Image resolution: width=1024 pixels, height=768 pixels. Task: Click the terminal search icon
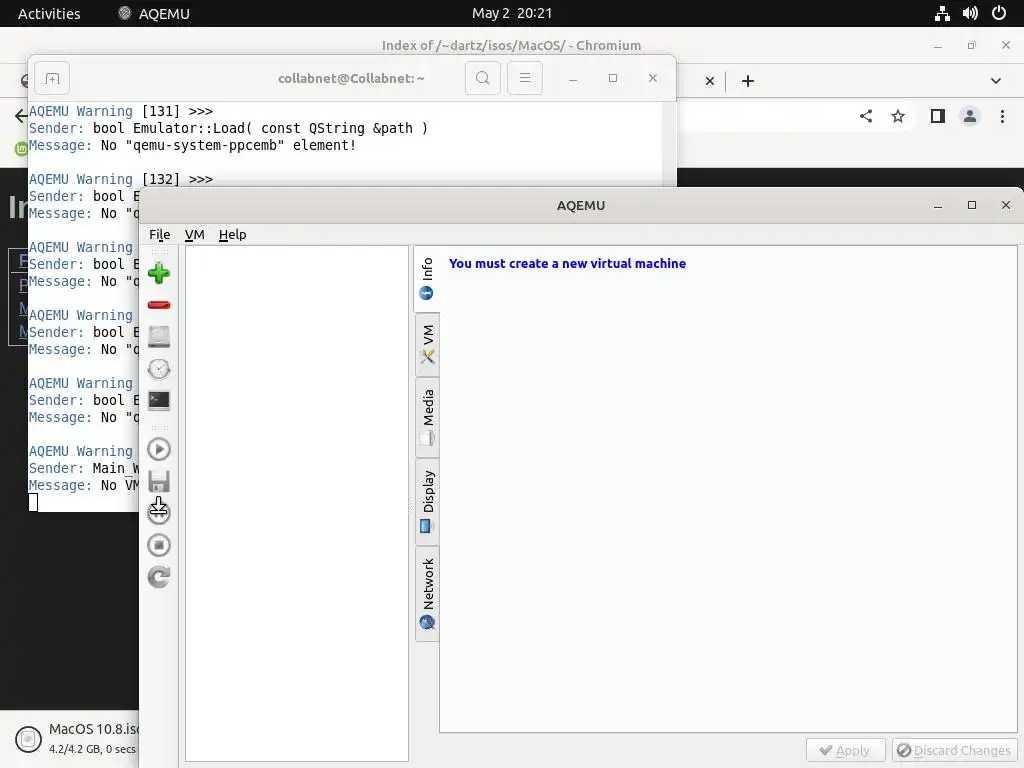(x=483, y=78)
